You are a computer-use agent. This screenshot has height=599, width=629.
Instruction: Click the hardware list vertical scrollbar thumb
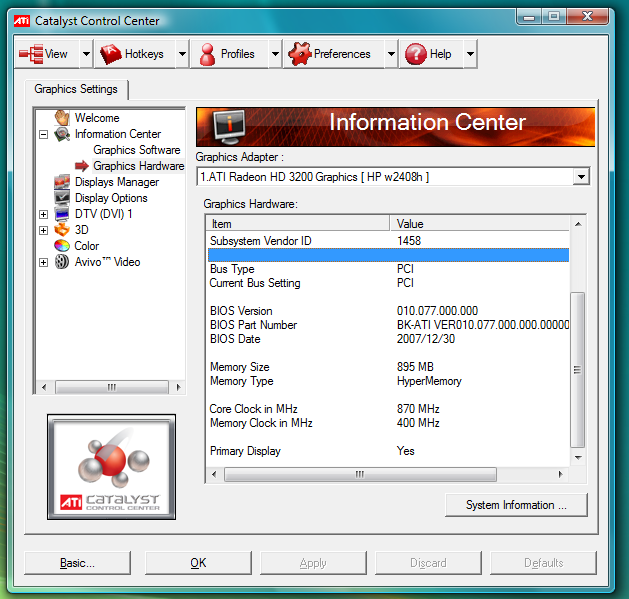[x=577, y=370]
